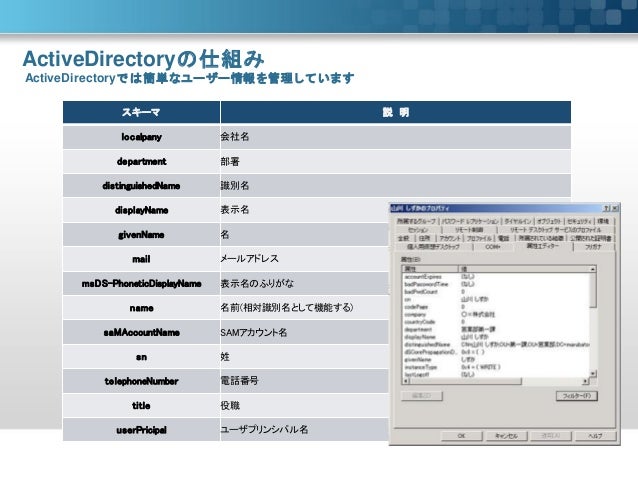Click the mail cell in the slide table
This screenshot has height=479, width=638.
tap(141, 259)
